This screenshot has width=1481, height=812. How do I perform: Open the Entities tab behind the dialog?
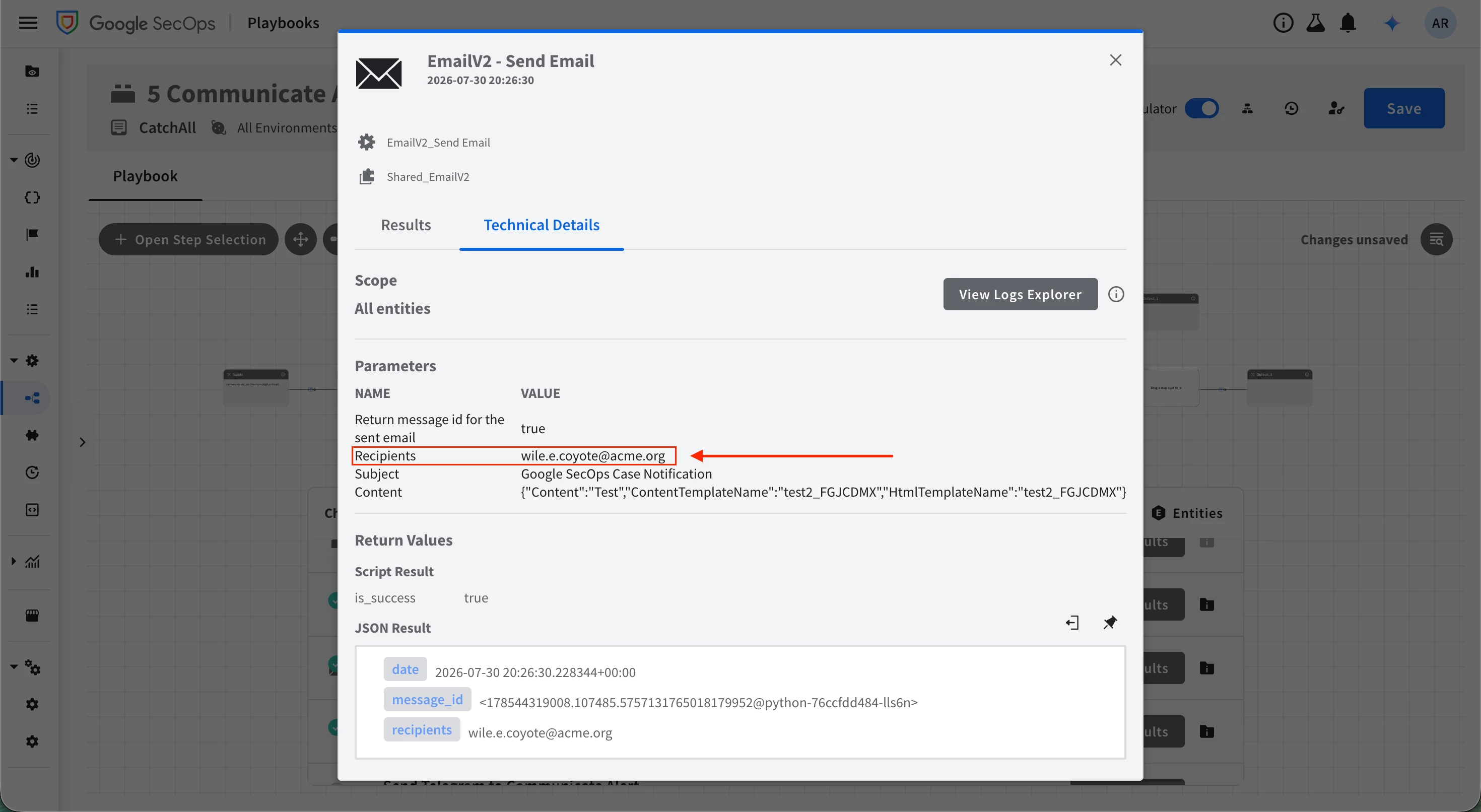coord(1188,513)
